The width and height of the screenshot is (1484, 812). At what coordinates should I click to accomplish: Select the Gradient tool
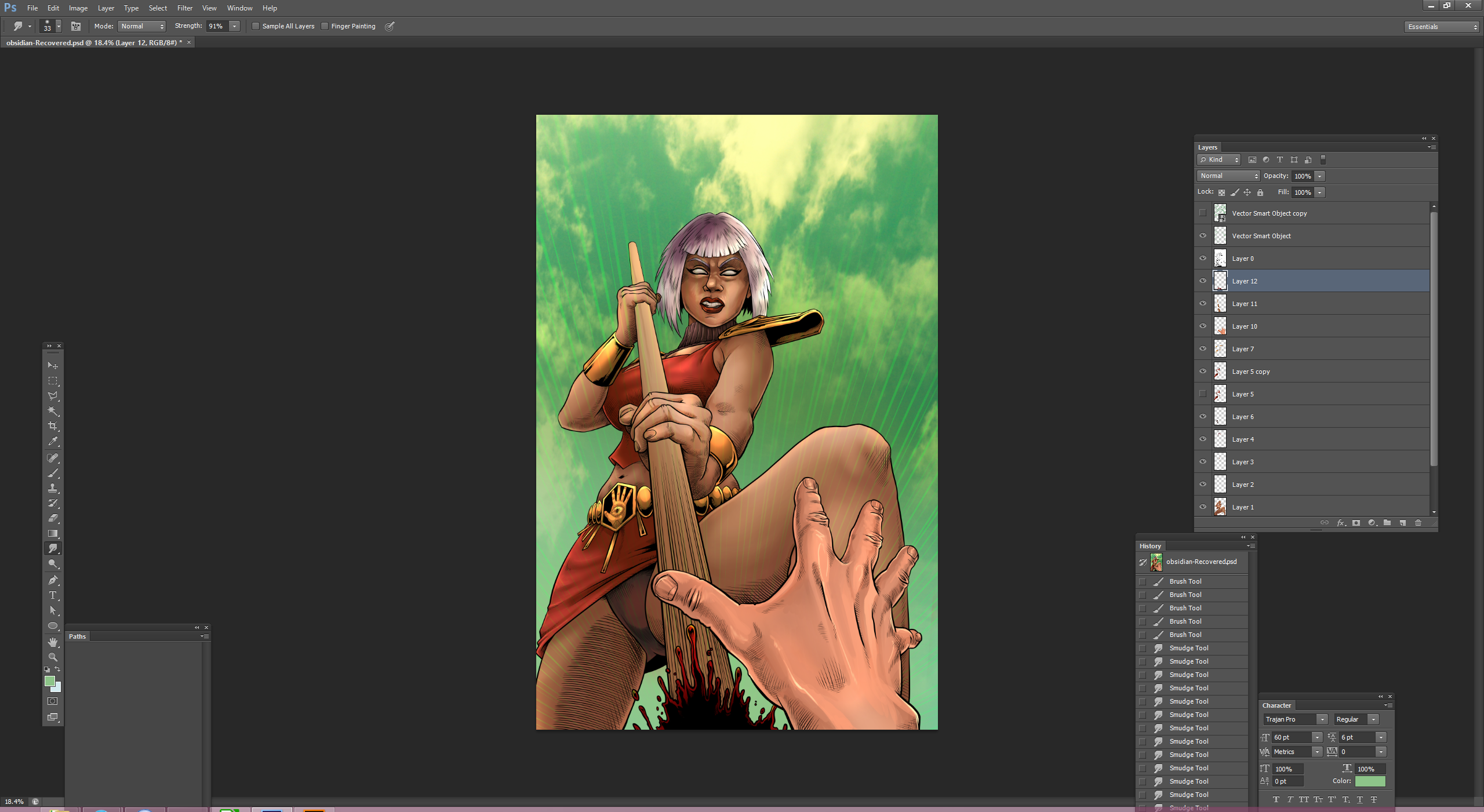pos(53,533)
